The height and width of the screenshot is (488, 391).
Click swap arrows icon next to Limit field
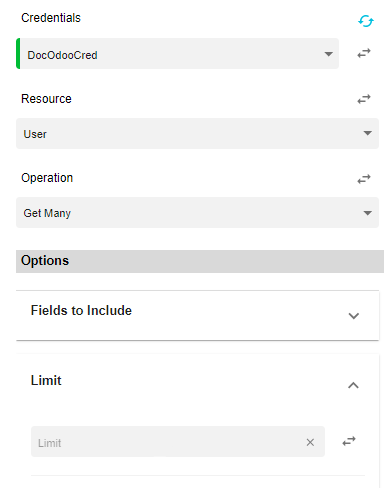[349, 441]
